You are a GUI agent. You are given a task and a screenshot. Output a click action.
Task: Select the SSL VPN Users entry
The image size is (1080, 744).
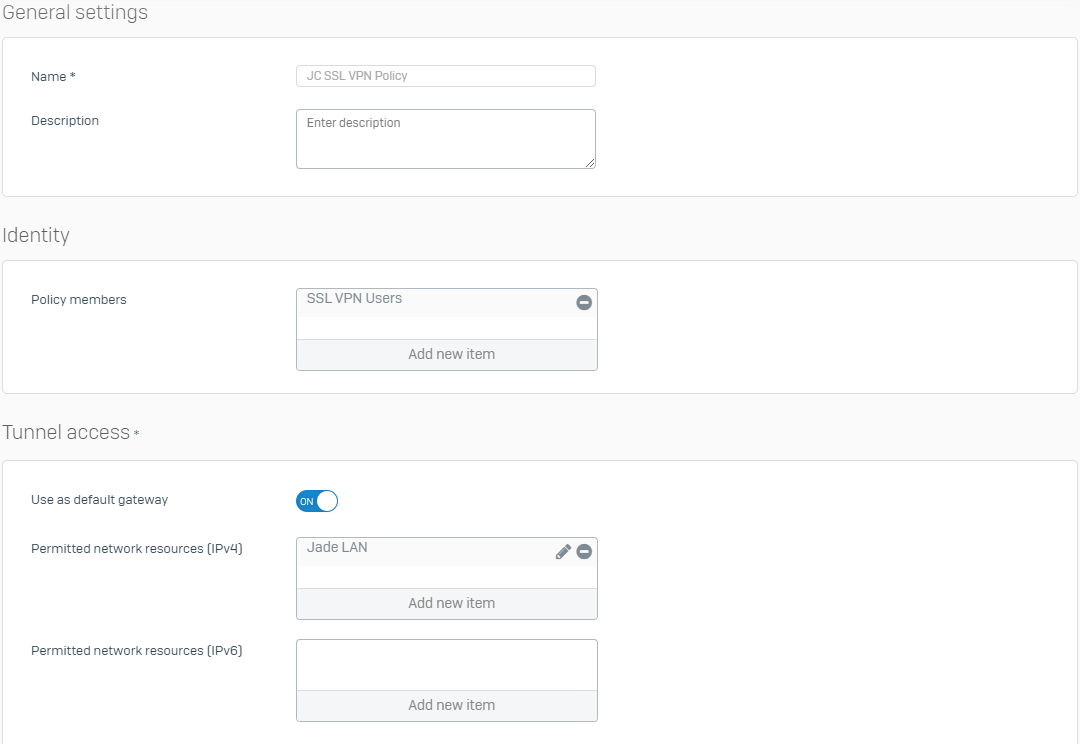[355, 299]
